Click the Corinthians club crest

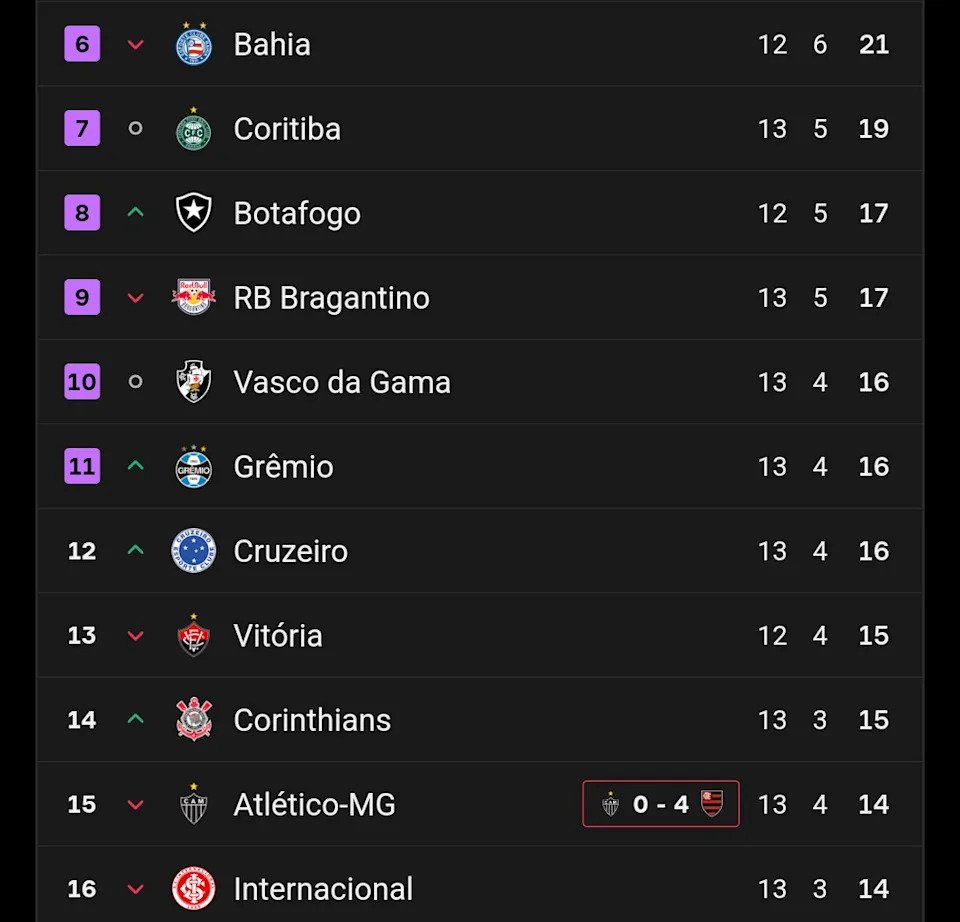(x=194, y=720)
